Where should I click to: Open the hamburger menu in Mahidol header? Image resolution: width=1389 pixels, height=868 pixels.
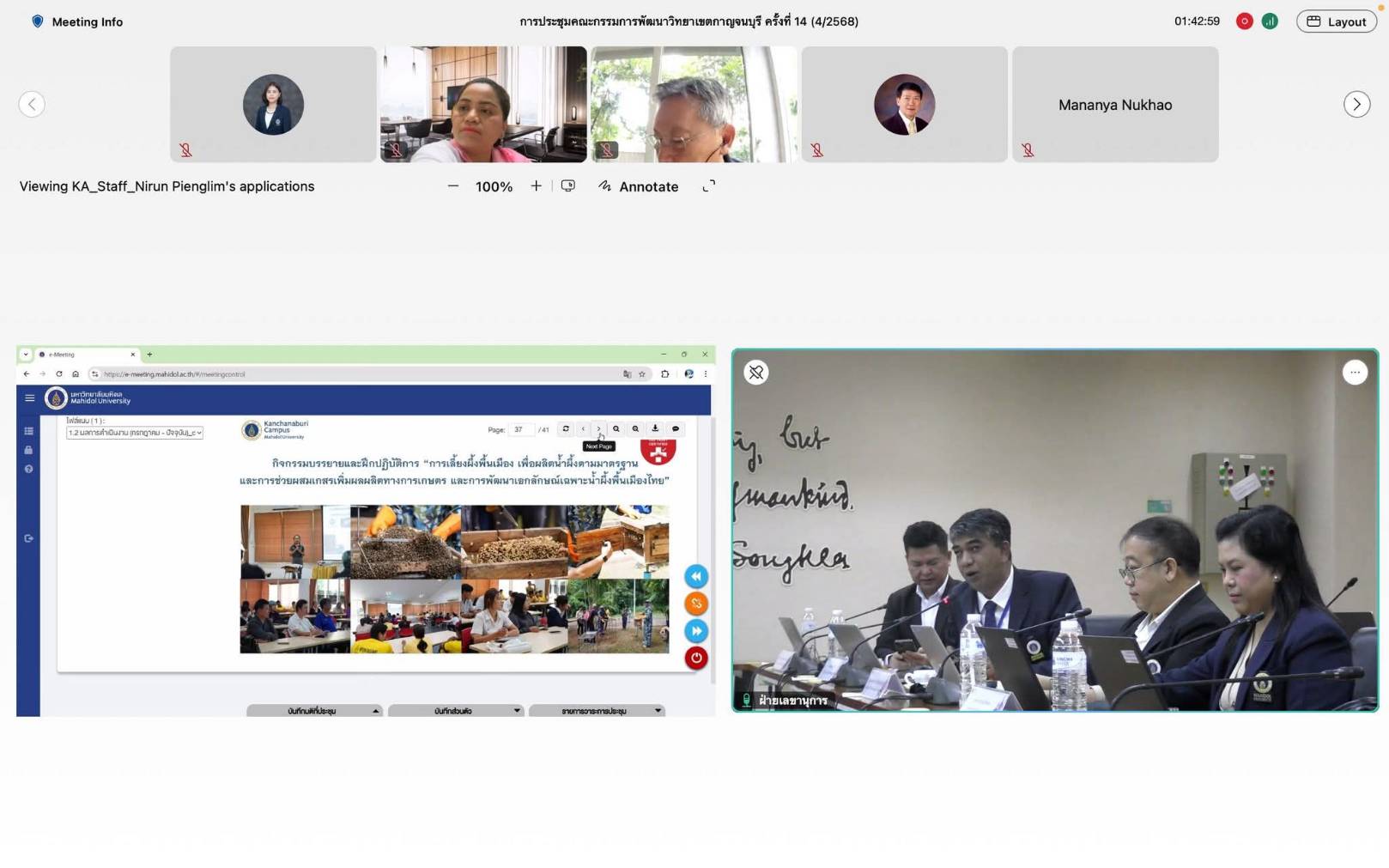(29, 398)
